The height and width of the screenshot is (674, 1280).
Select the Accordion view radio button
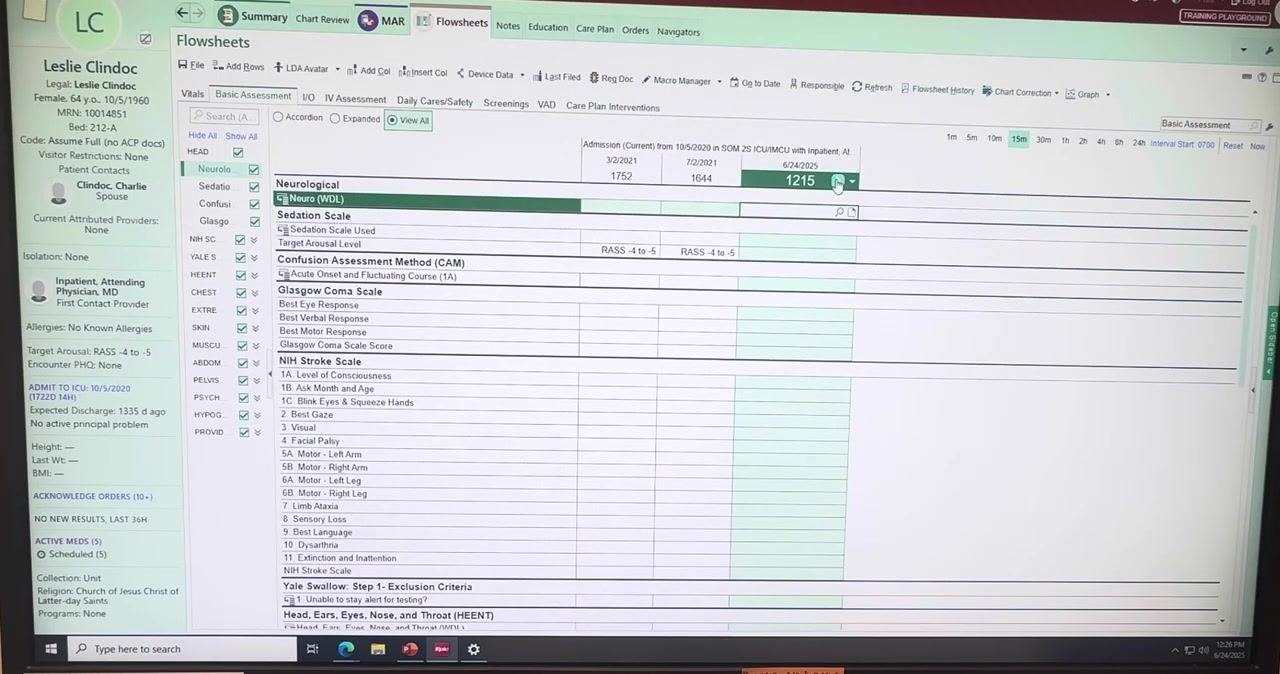tap(278, 117)
